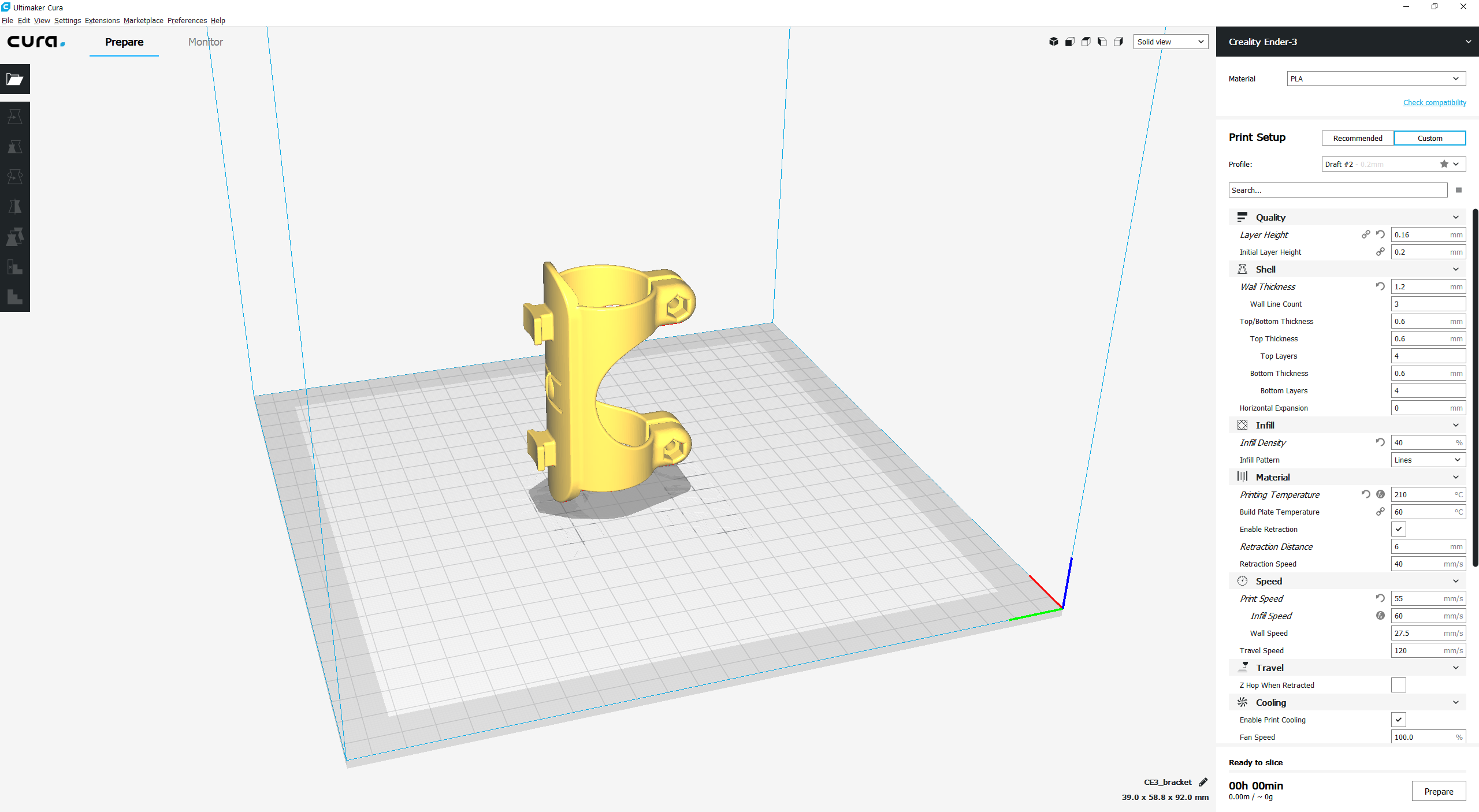This screenshot has height=812, width=1479.
Task: Open the PLA Material dropdown
Action: 1376,79
